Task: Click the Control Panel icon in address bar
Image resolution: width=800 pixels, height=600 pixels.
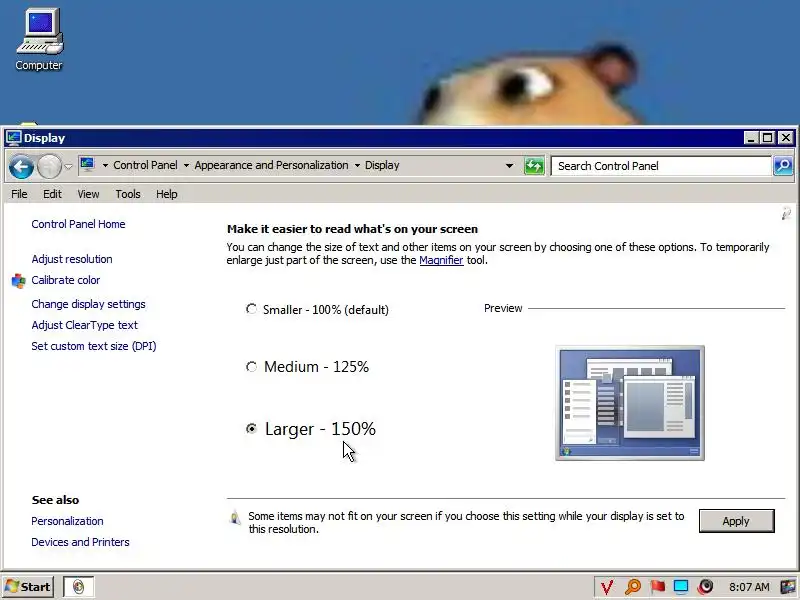Action: click(87, 165)
